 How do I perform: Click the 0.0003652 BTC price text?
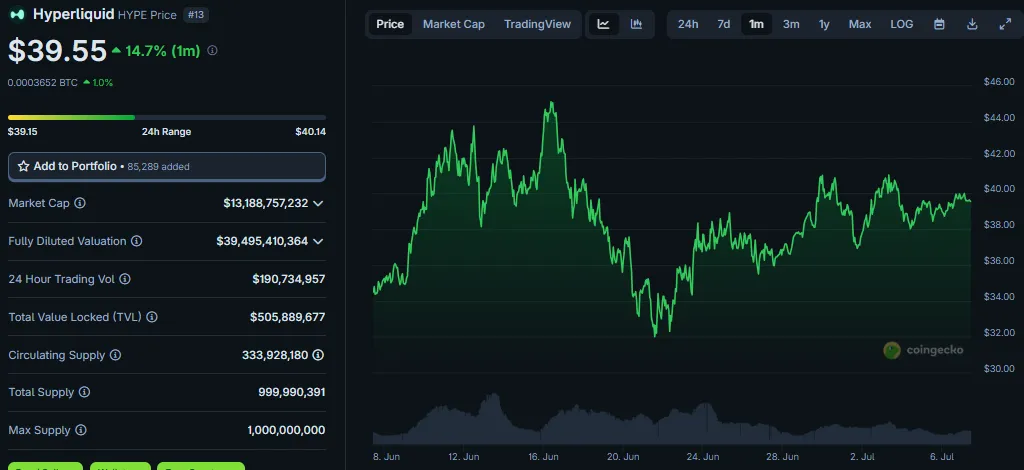point(42,82)
